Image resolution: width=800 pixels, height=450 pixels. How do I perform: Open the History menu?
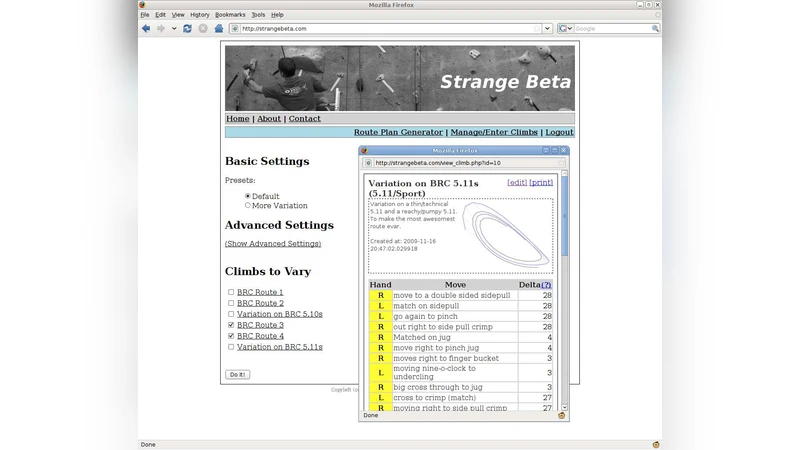[x=200, y=15]
